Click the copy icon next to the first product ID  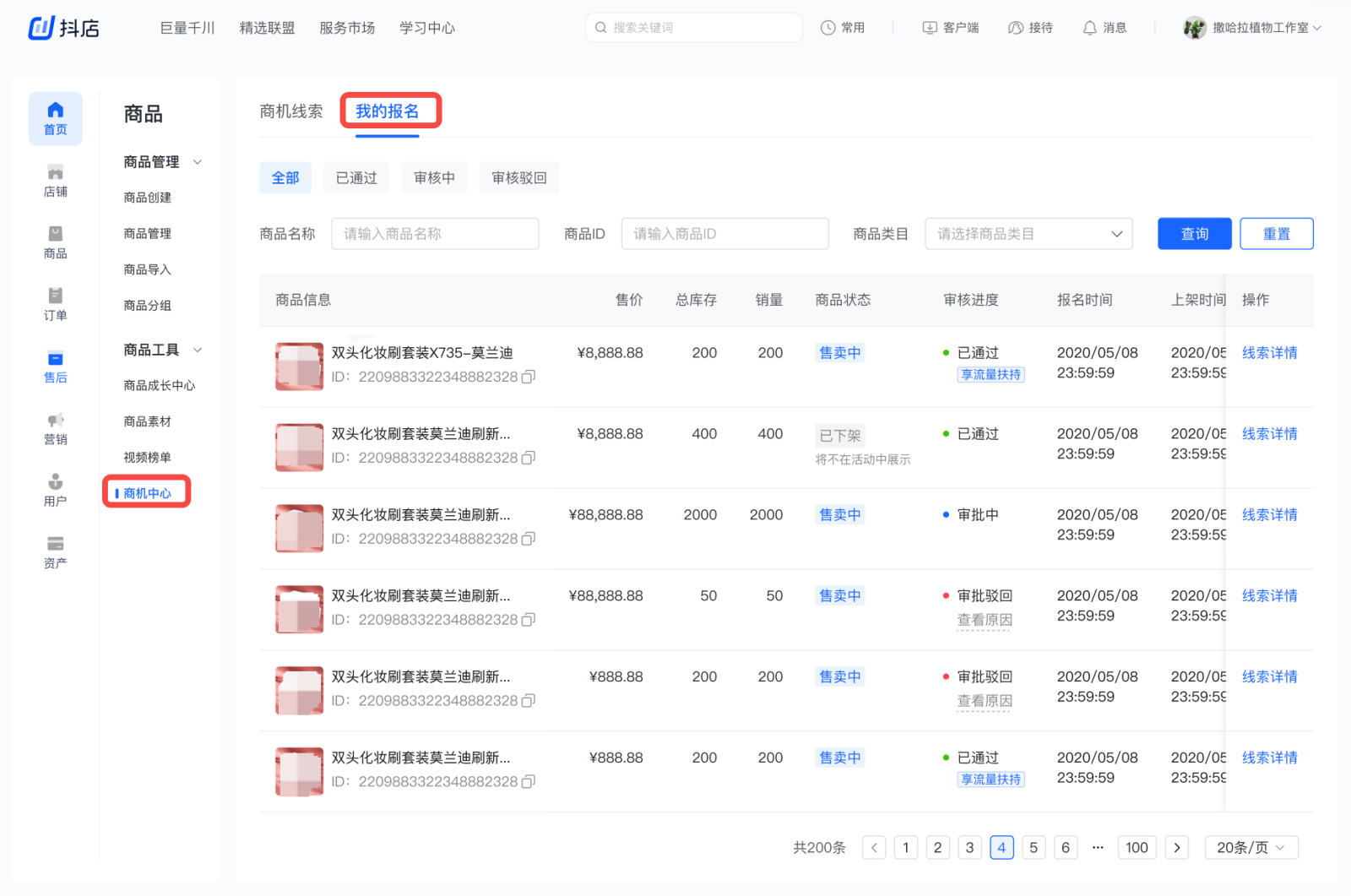click(529, 377)
